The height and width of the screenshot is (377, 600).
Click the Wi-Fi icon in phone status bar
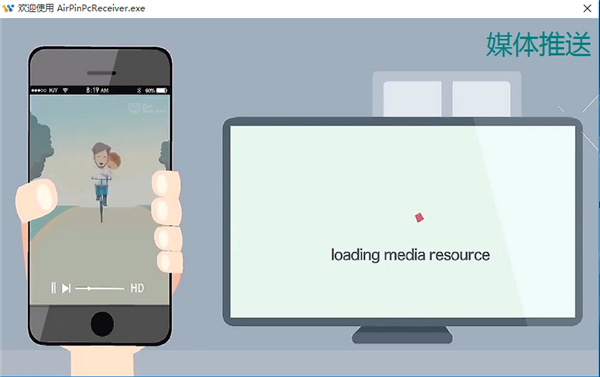pos(65,90)
